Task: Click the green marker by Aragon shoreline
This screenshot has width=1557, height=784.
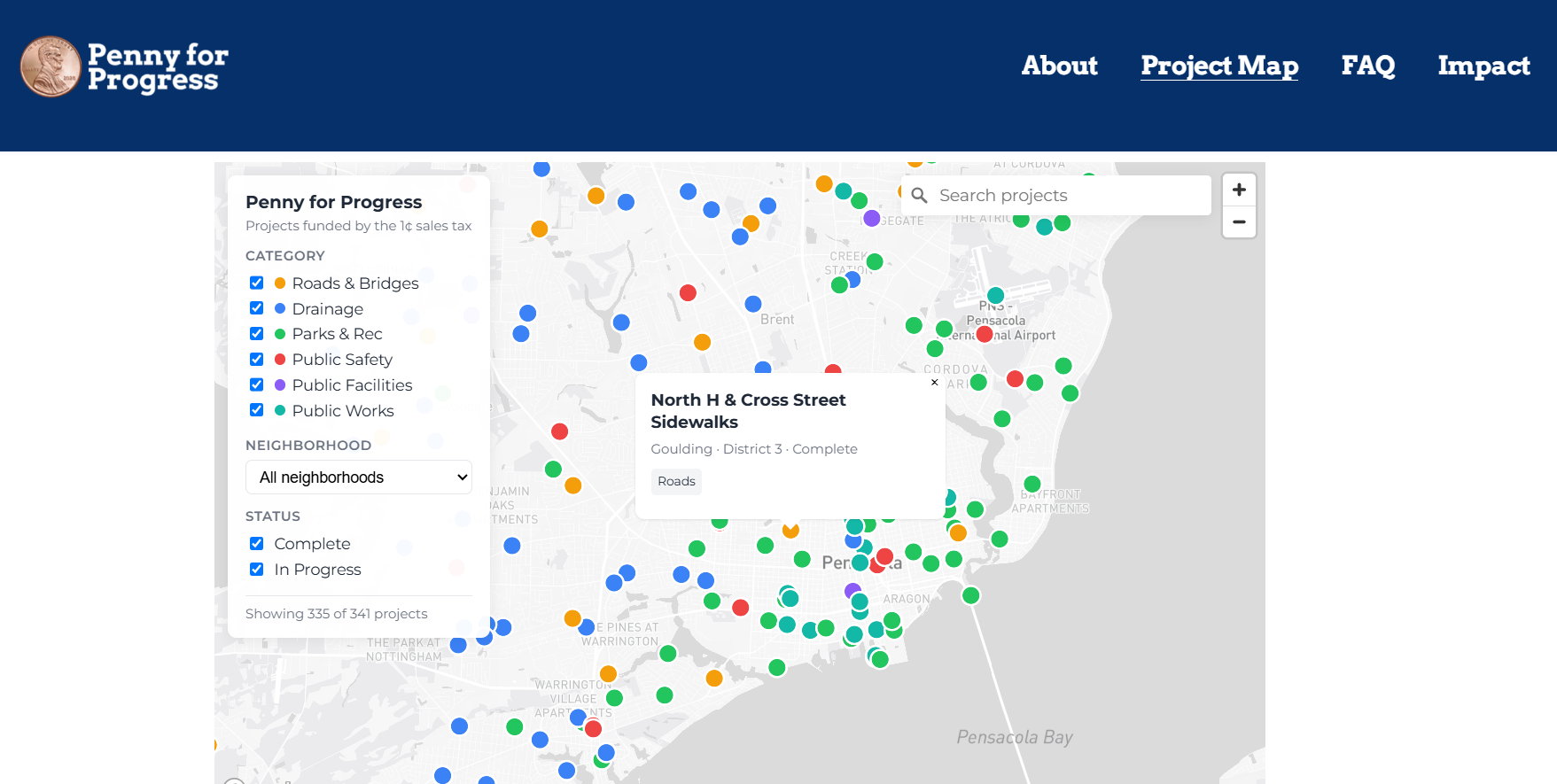Action: tap(970, 595)
